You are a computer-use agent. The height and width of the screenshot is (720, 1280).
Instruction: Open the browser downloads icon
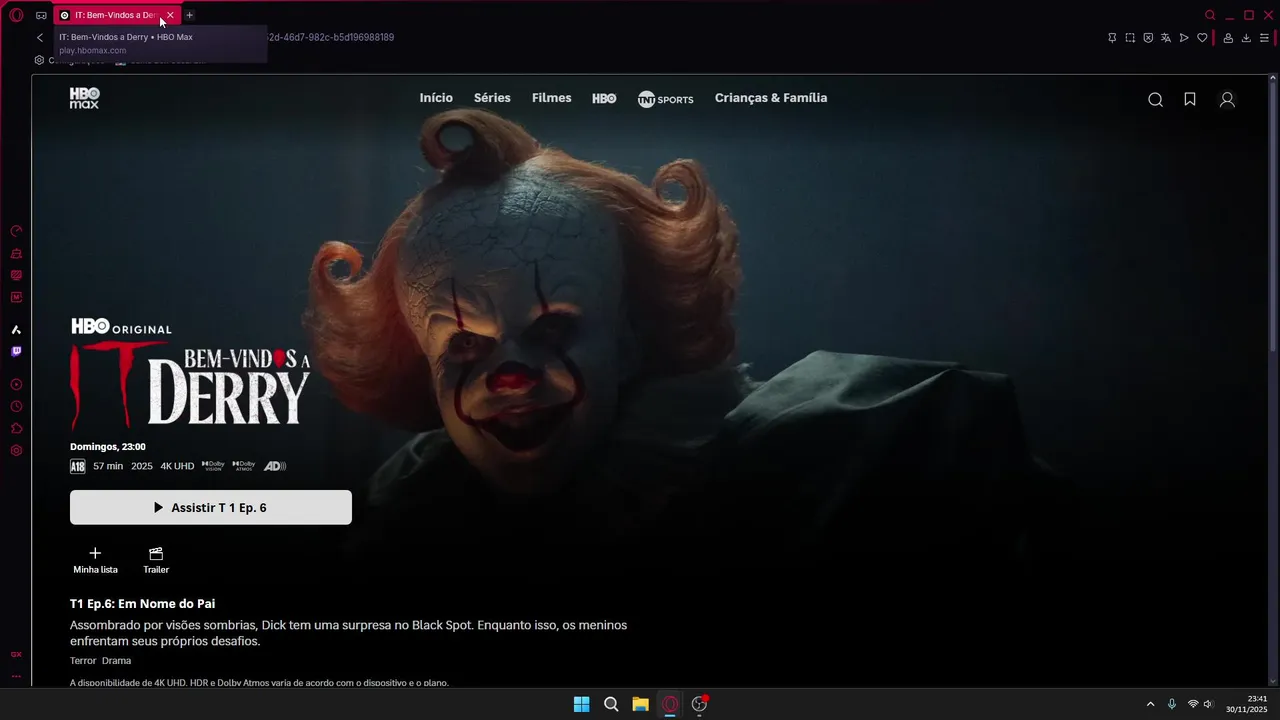pyautogui.click(x=1246, y=38)
